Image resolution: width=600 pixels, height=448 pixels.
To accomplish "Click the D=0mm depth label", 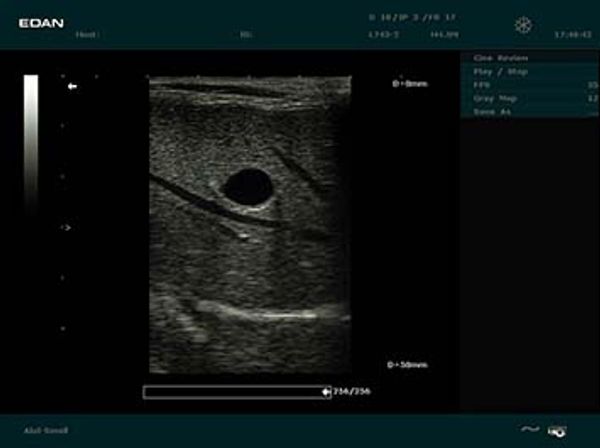I will [410, 84].
